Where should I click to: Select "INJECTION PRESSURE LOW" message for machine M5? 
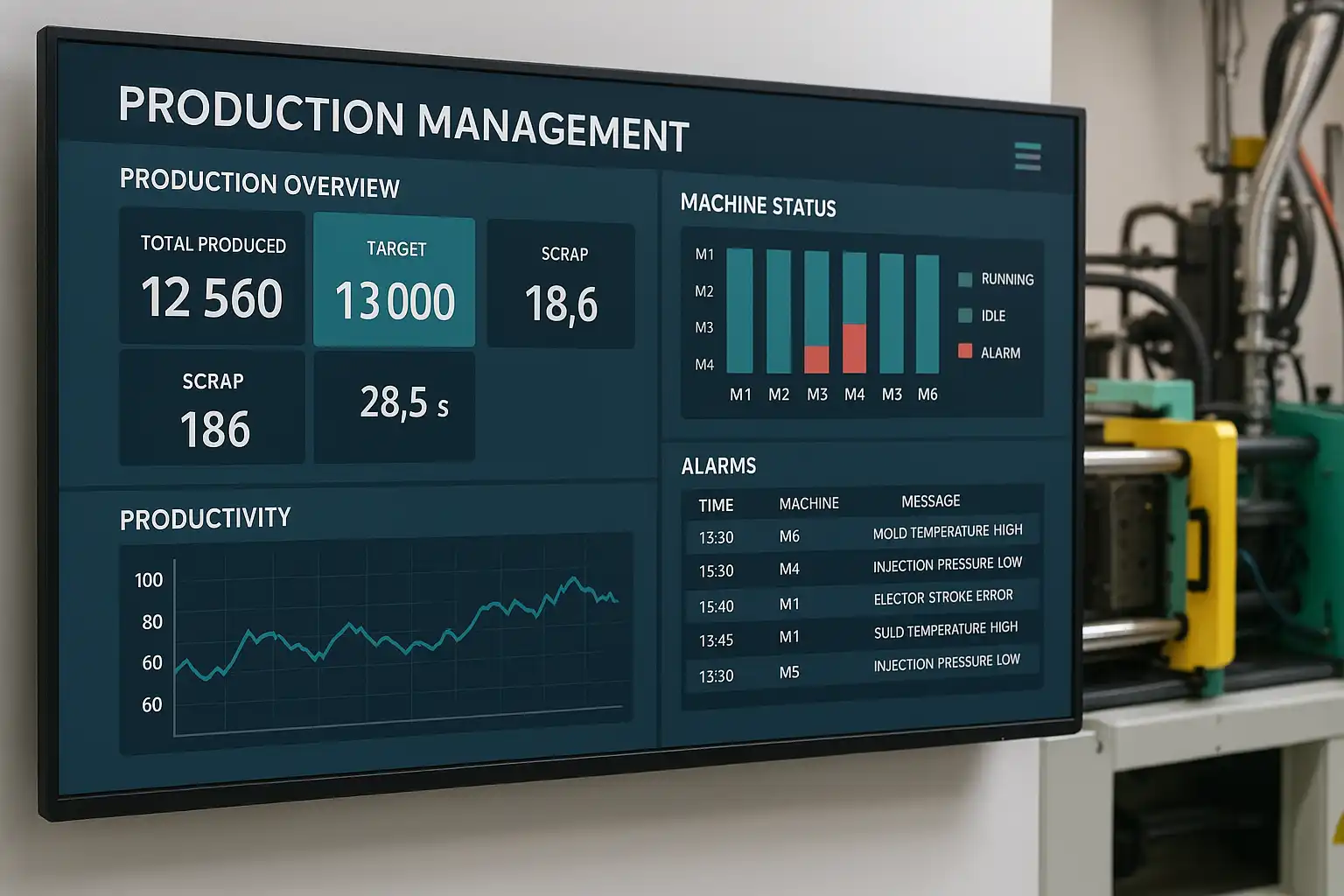coord(947,662)
